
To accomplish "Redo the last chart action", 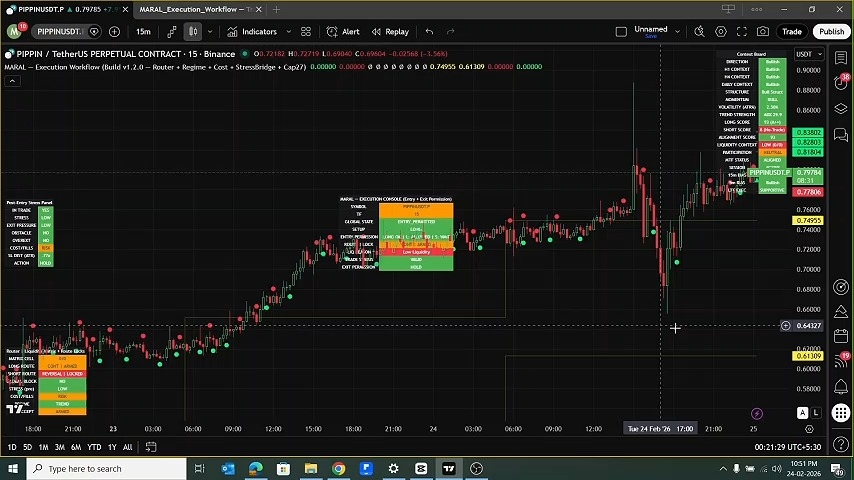I will [x=450, y=32].
